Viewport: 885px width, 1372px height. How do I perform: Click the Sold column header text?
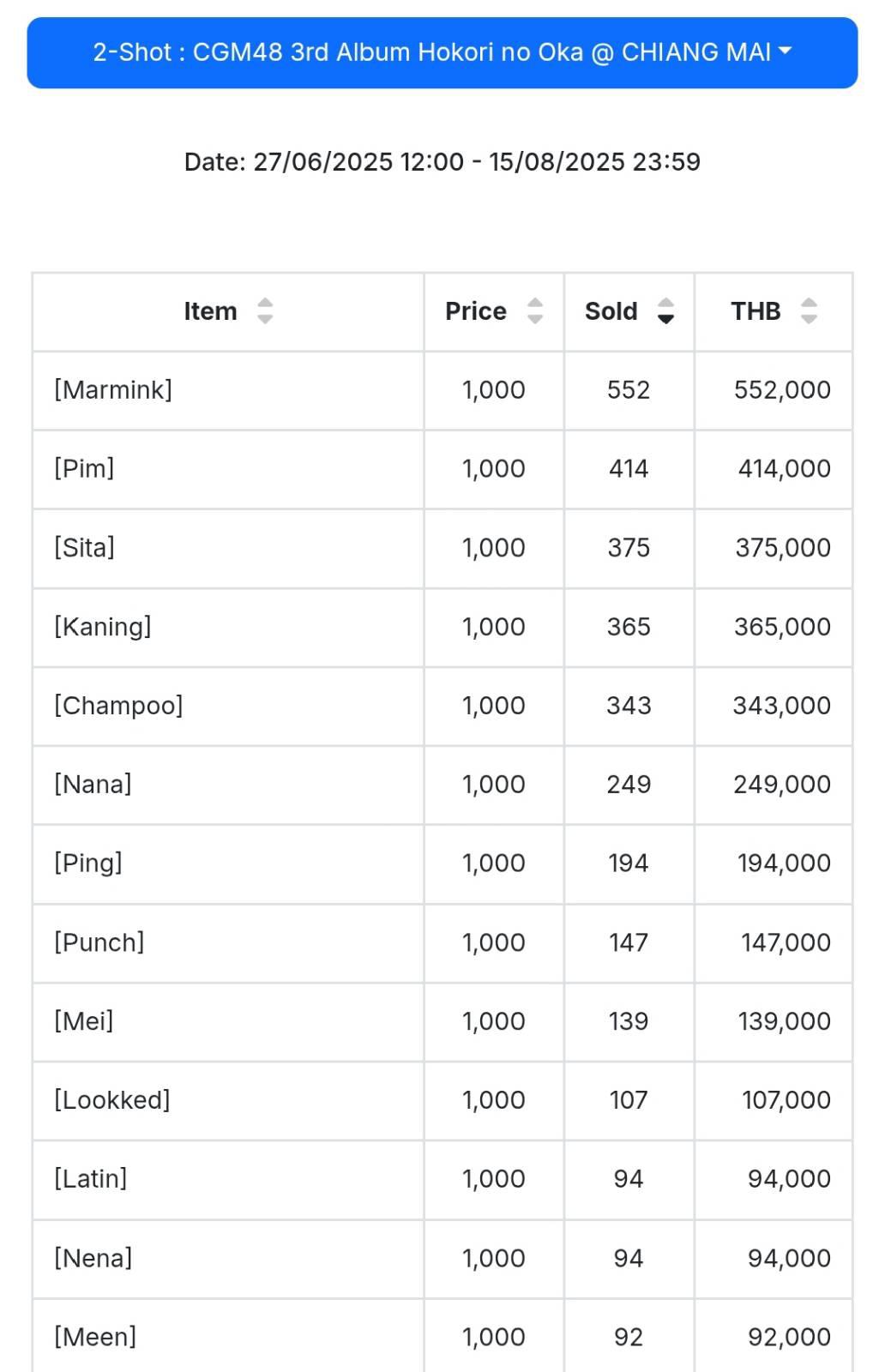[611, 311]
